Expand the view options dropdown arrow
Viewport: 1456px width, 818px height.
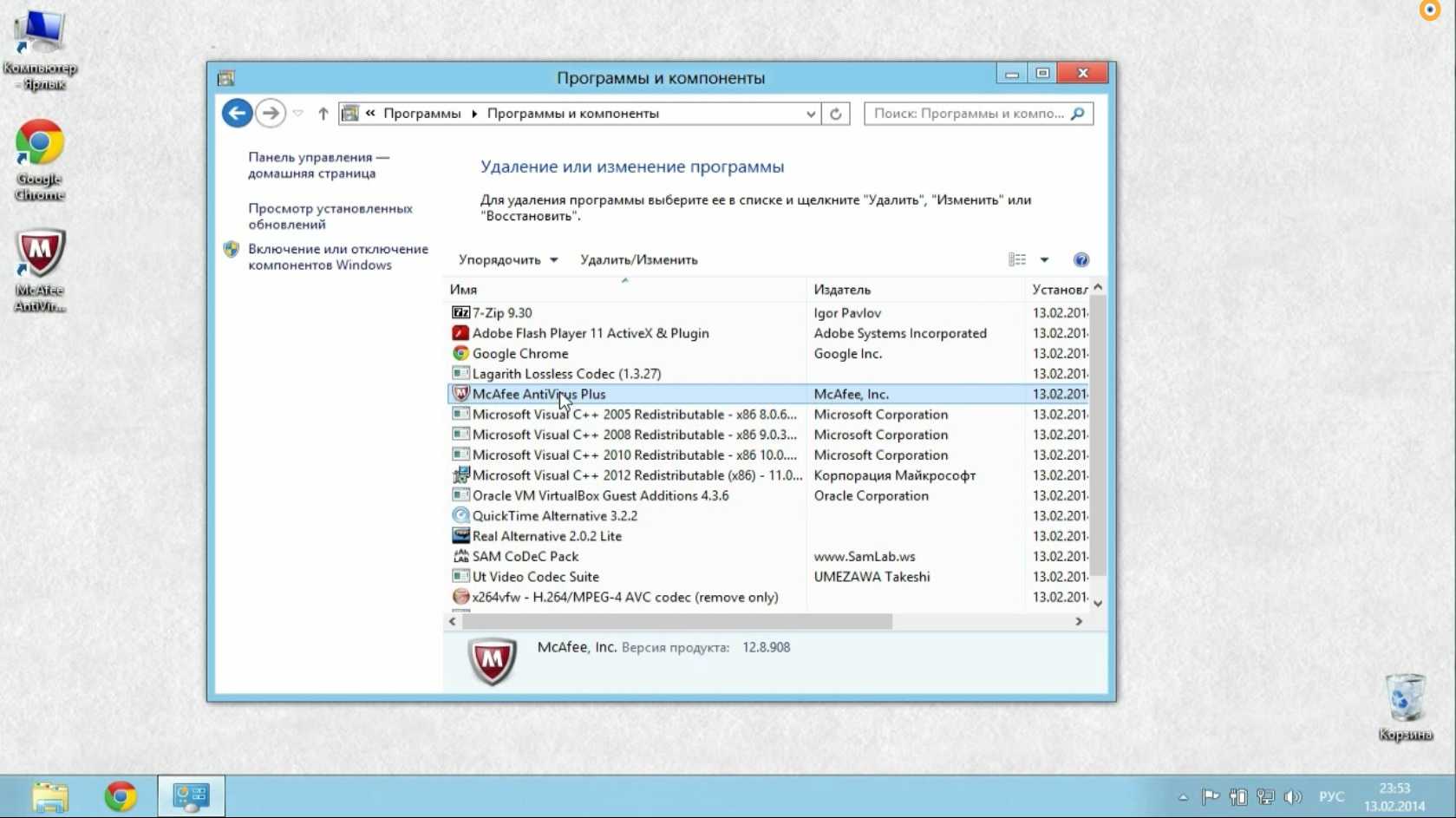(1044, 260)
